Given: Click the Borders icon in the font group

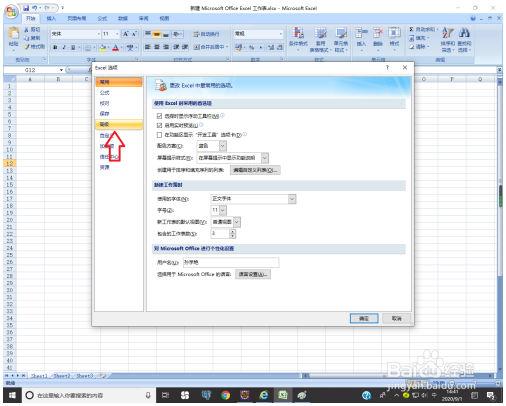Looking at the screenshot, I should (88, 48).
